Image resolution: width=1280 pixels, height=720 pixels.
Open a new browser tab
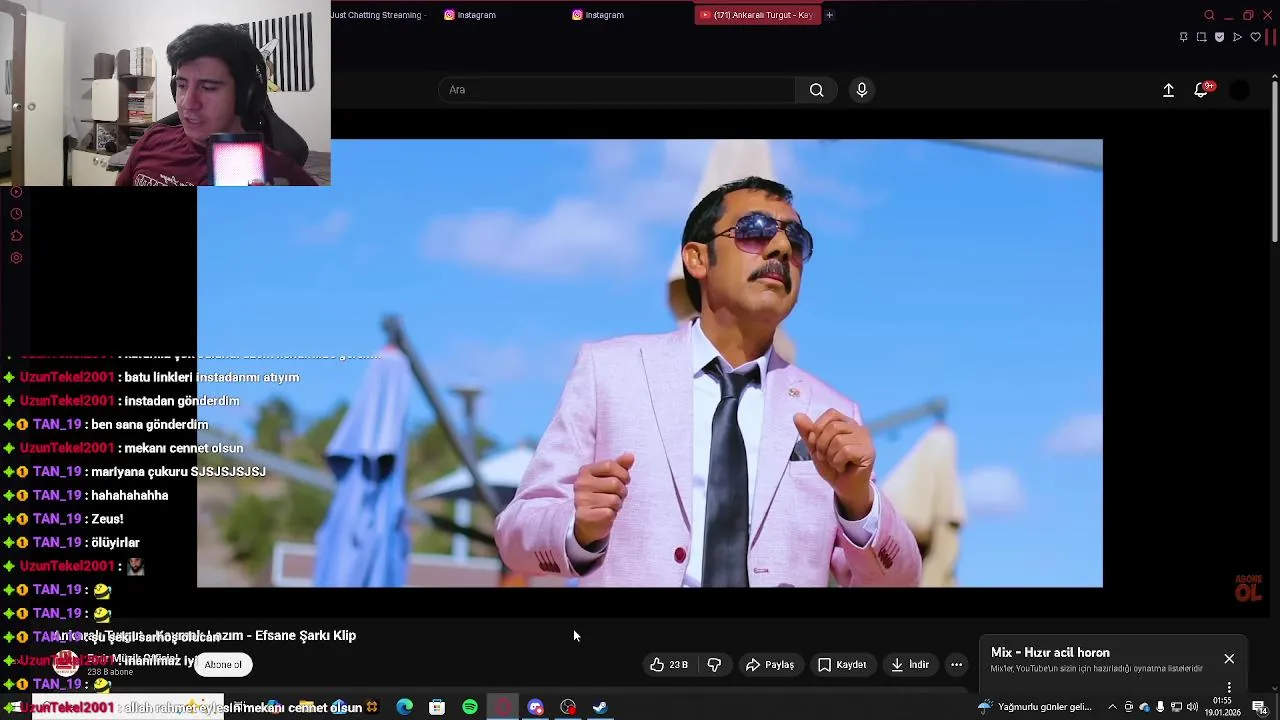(x=829, y=15)
